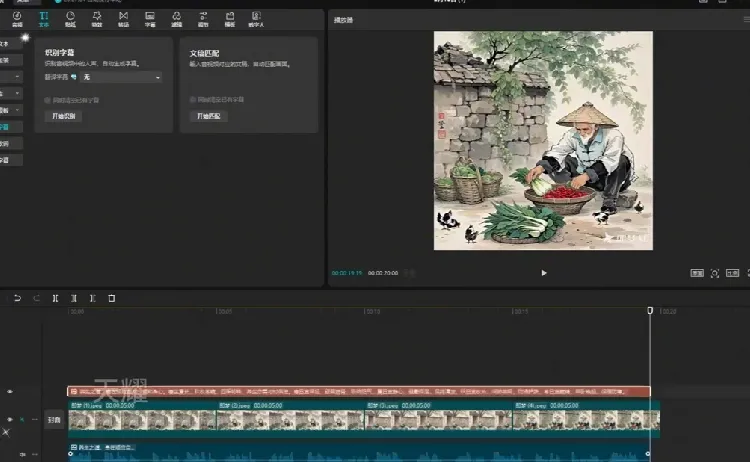
Task: Toggle visibility eye of the video track
Action: click(x=10, y=419)
